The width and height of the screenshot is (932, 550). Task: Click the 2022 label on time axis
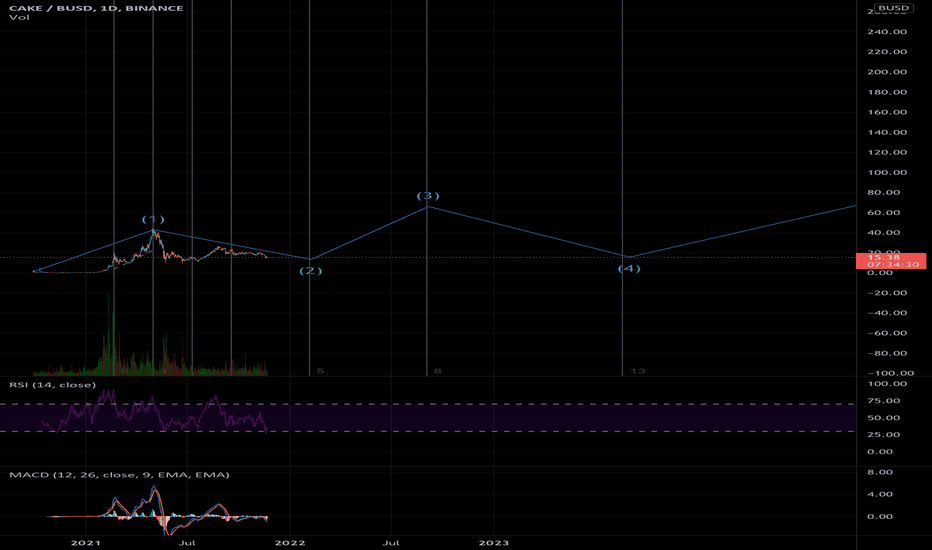(290, 543)
